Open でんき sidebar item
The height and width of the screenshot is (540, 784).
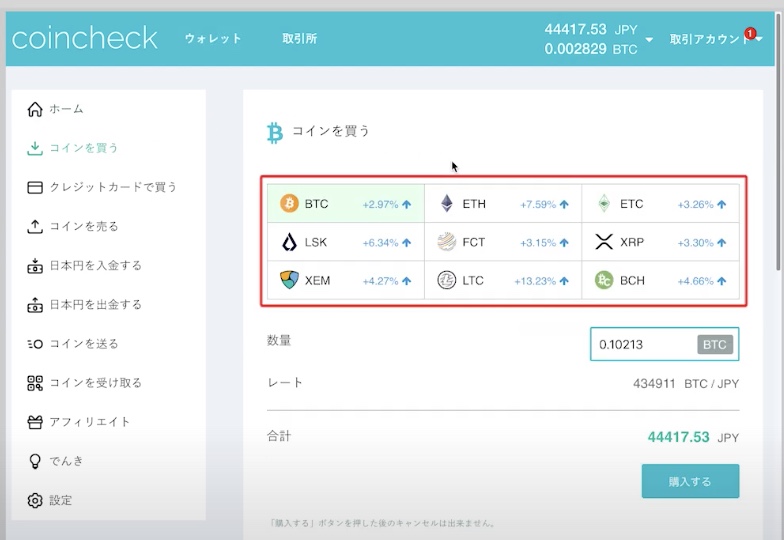point(66,461)
